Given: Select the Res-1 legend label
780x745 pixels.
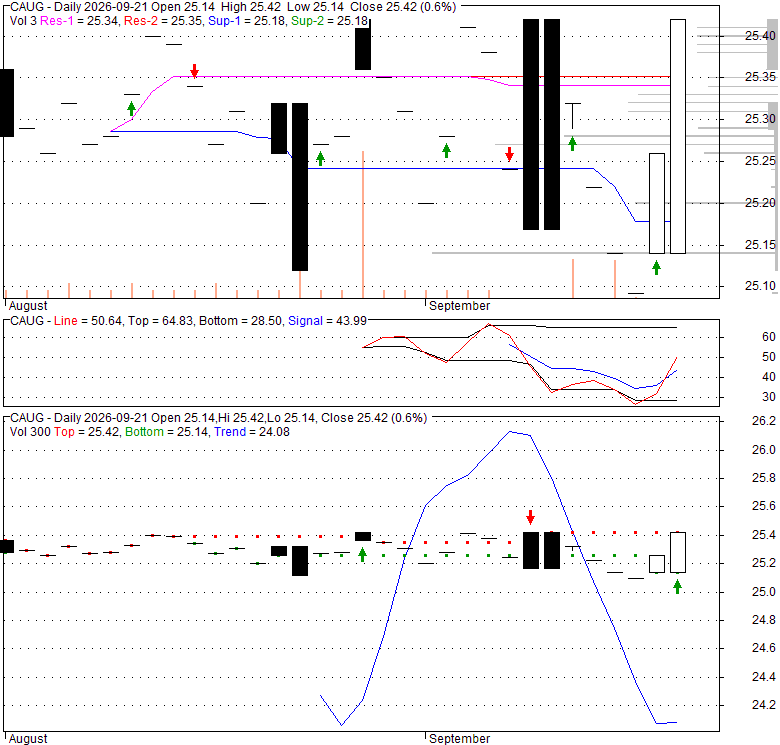Looking at the screenshot, I should pos(56,21).
